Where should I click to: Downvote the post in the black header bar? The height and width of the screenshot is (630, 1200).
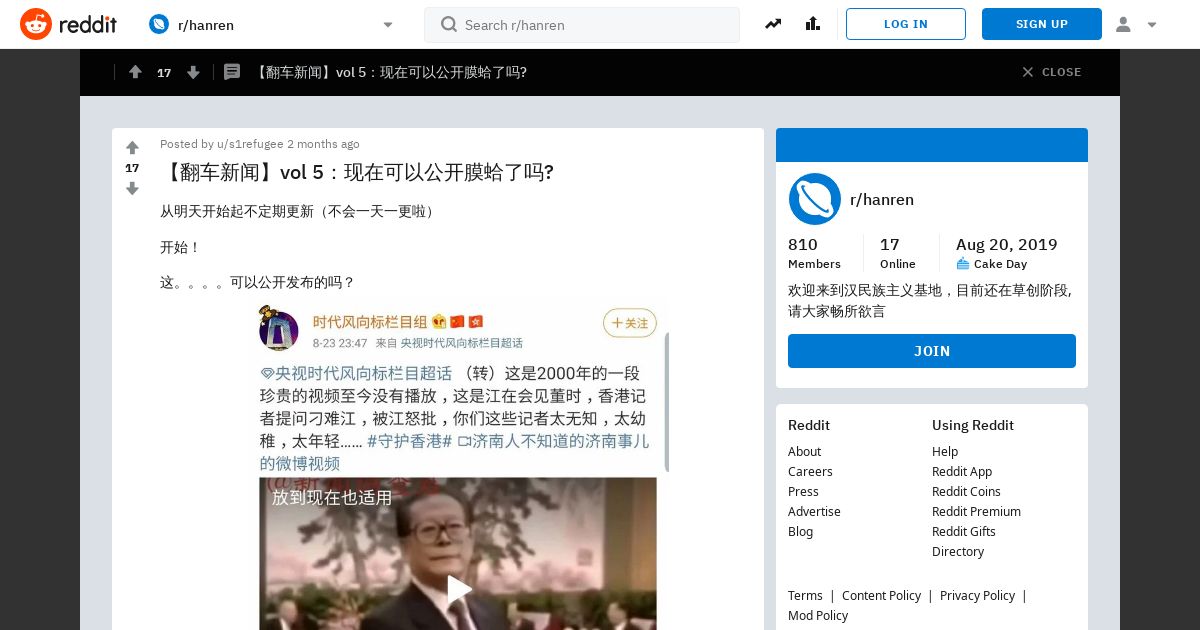tap(193, 72)
